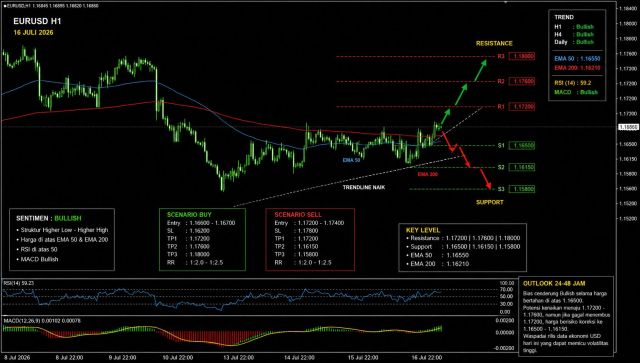The height and width of the screenshot is (363, 640).
Task: Select the S1 price box 1.16500
Action: (522, 145)
